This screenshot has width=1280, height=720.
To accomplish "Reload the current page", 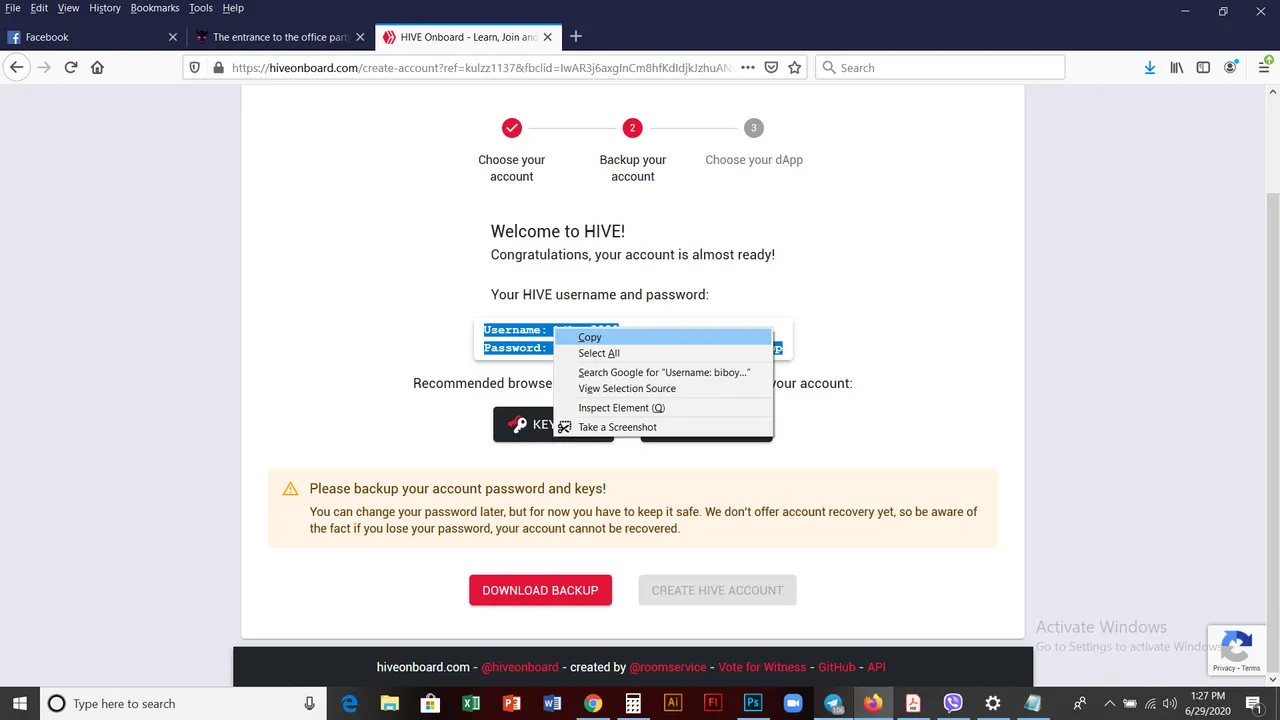I will pos(71,67).
